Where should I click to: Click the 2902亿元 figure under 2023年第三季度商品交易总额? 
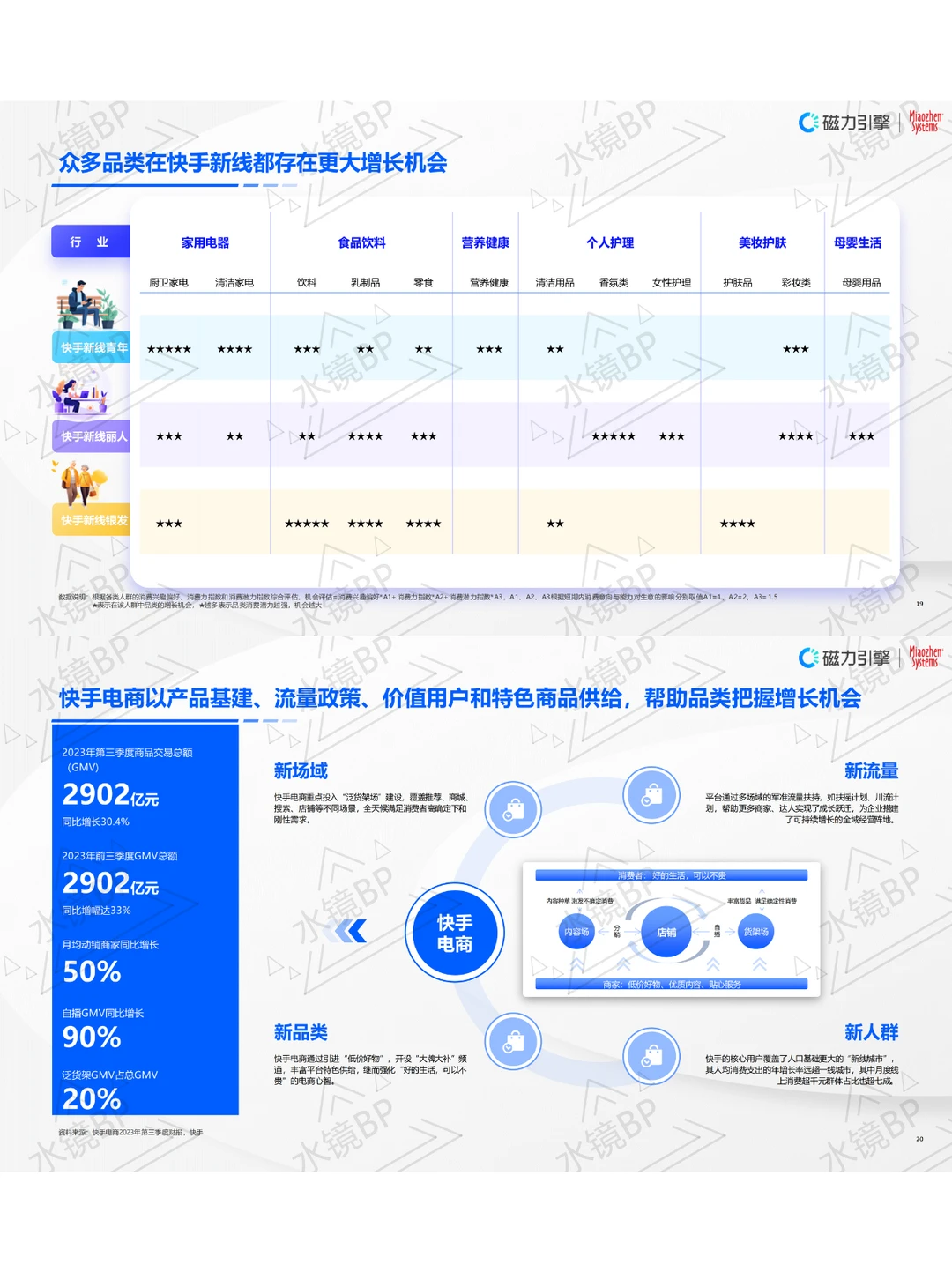point(110,795)
